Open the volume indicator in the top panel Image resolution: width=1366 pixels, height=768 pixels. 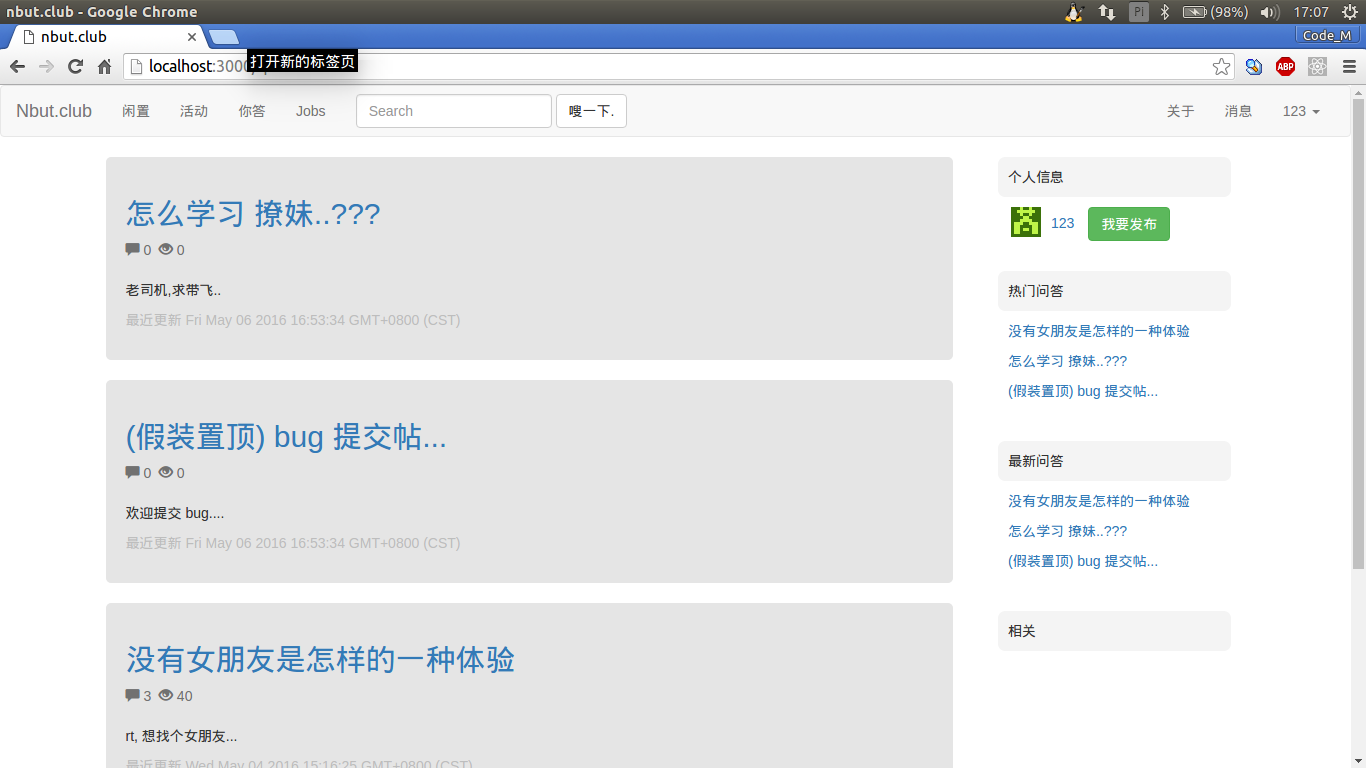click(x=1270, y=12)
